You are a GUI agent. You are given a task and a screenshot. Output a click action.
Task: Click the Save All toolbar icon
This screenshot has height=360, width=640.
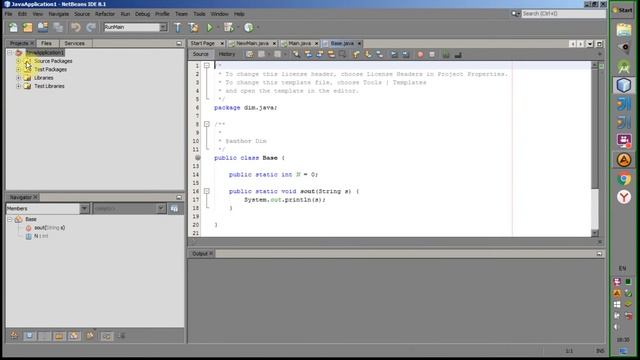click(x=58, y=27)
